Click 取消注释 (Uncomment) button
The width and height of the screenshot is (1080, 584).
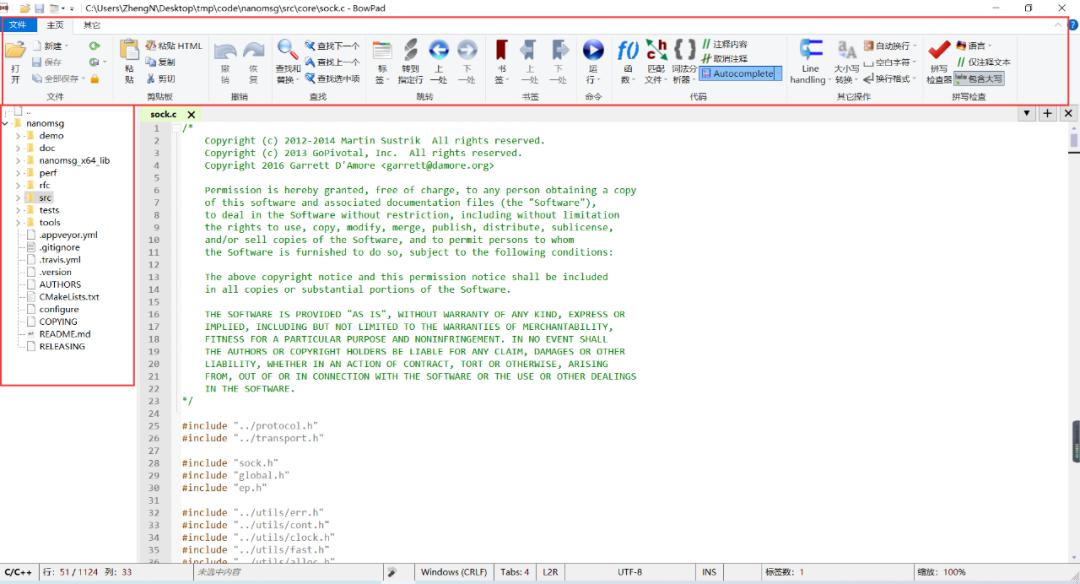725,59
